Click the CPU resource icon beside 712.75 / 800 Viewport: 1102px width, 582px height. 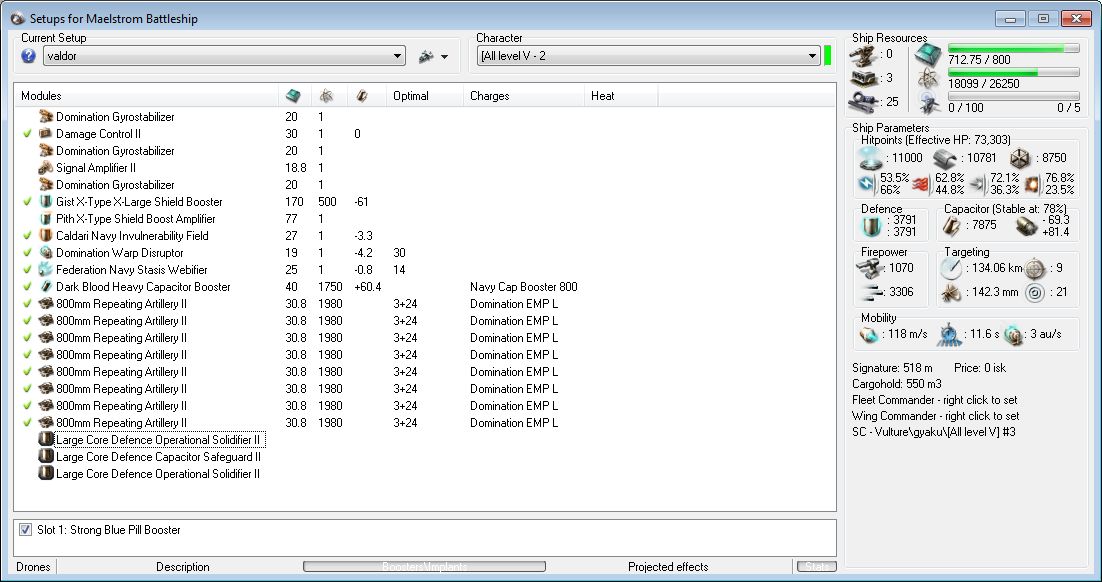[x=928, y=54]
